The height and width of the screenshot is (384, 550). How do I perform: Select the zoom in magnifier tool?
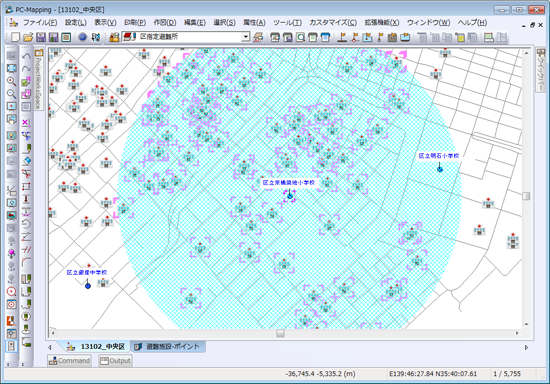click(x=11, y=81)
